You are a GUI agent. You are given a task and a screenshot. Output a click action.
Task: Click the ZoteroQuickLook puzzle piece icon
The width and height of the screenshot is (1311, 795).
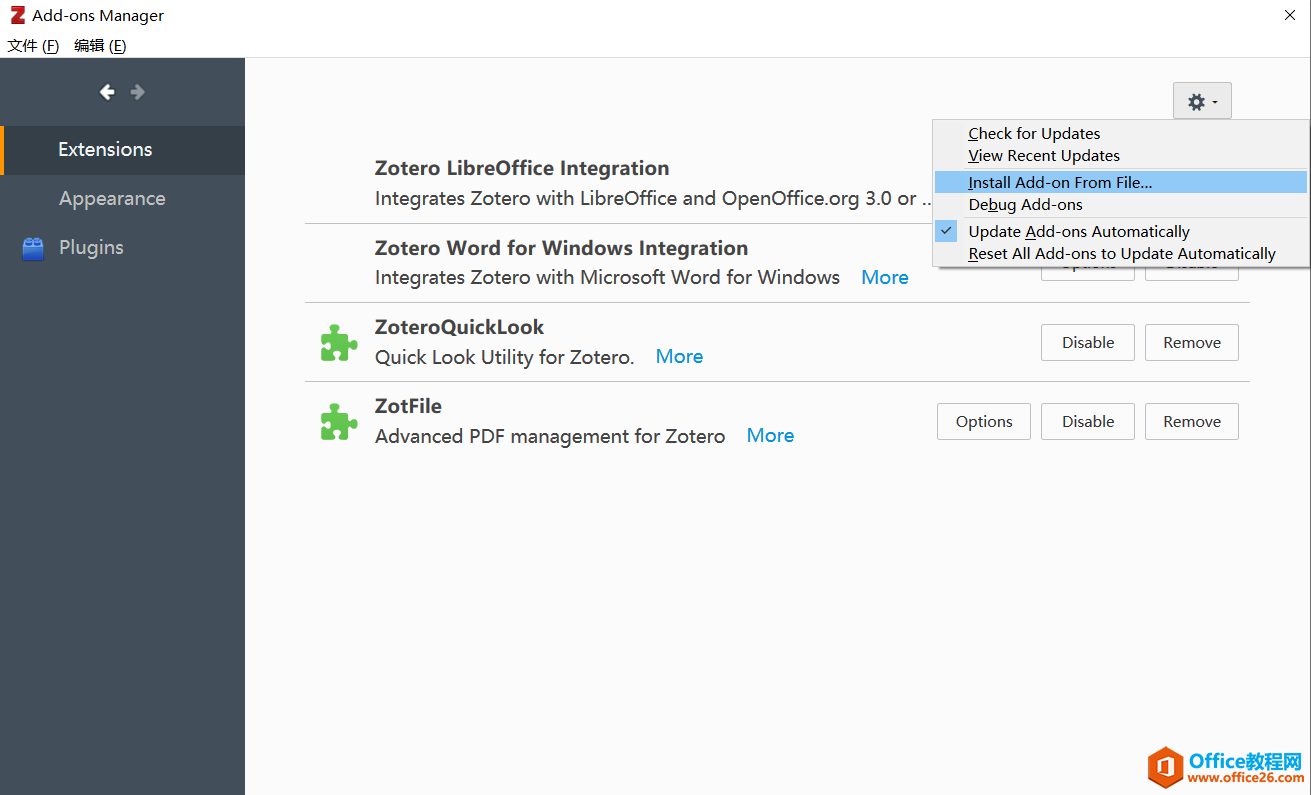click(x=338, y=342)
